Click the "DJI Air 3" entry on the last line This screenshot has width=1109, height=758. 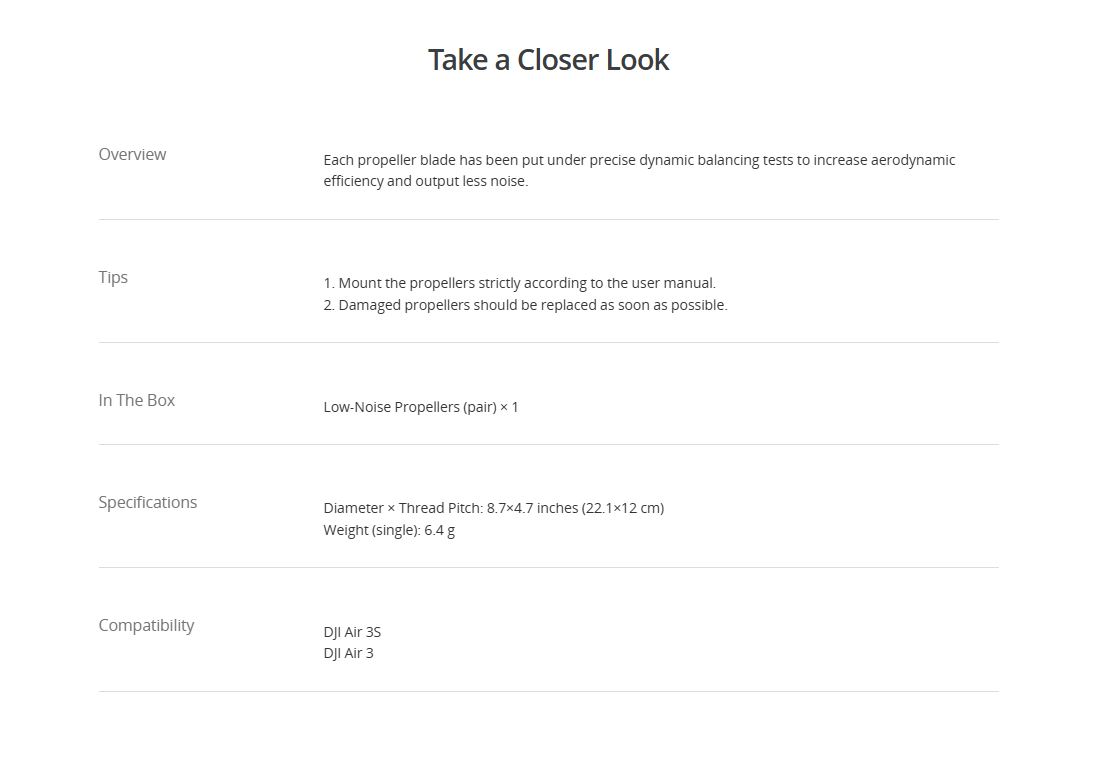(348, 653)
